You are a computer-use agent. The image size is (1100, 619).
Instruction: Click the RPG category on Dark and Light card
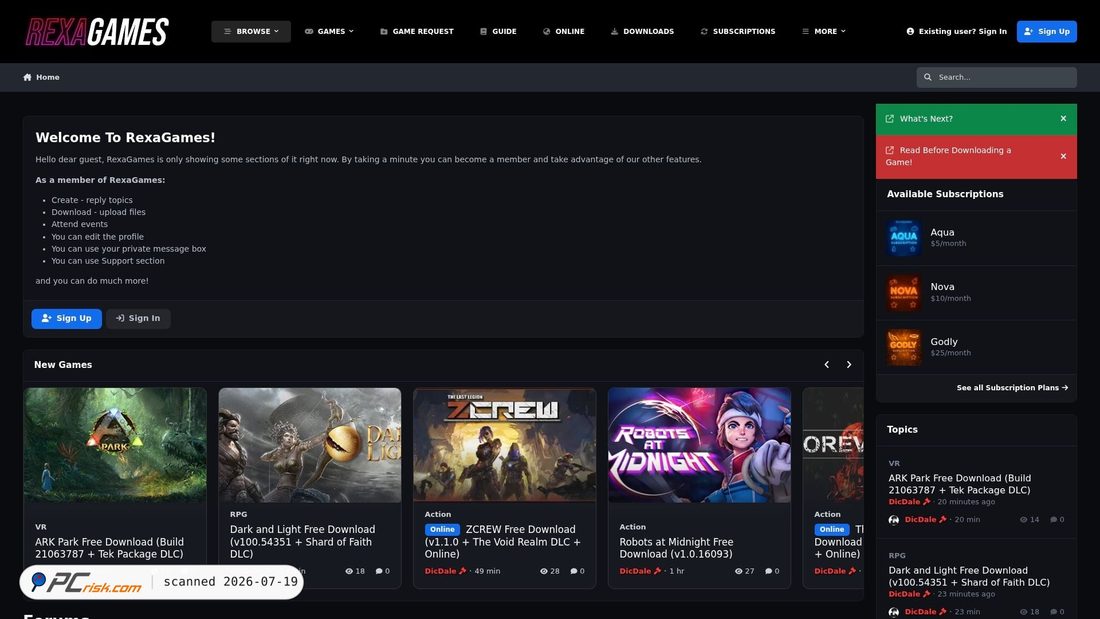pos(239,514)
